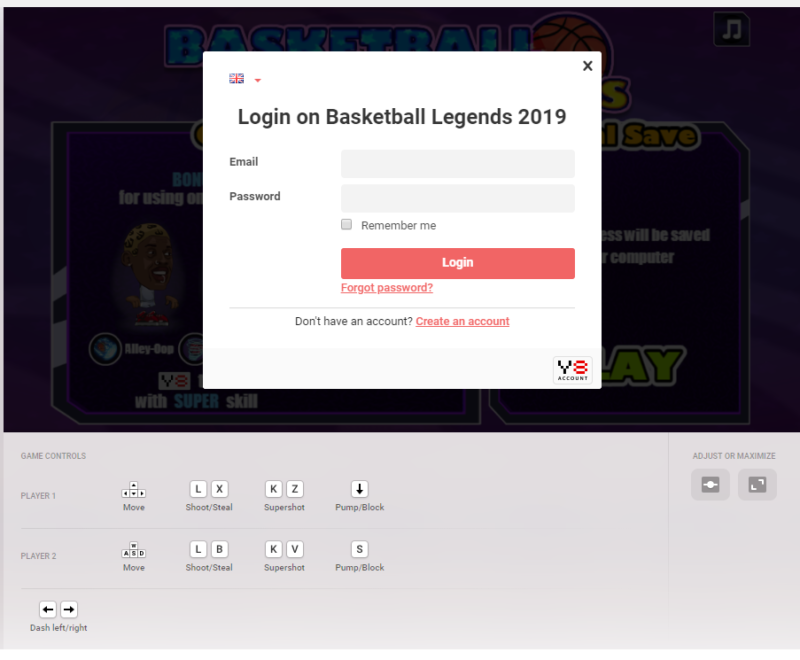Expand the language dropdown arrow
Screen dimensions: 800x660
(x=258, y=80)
